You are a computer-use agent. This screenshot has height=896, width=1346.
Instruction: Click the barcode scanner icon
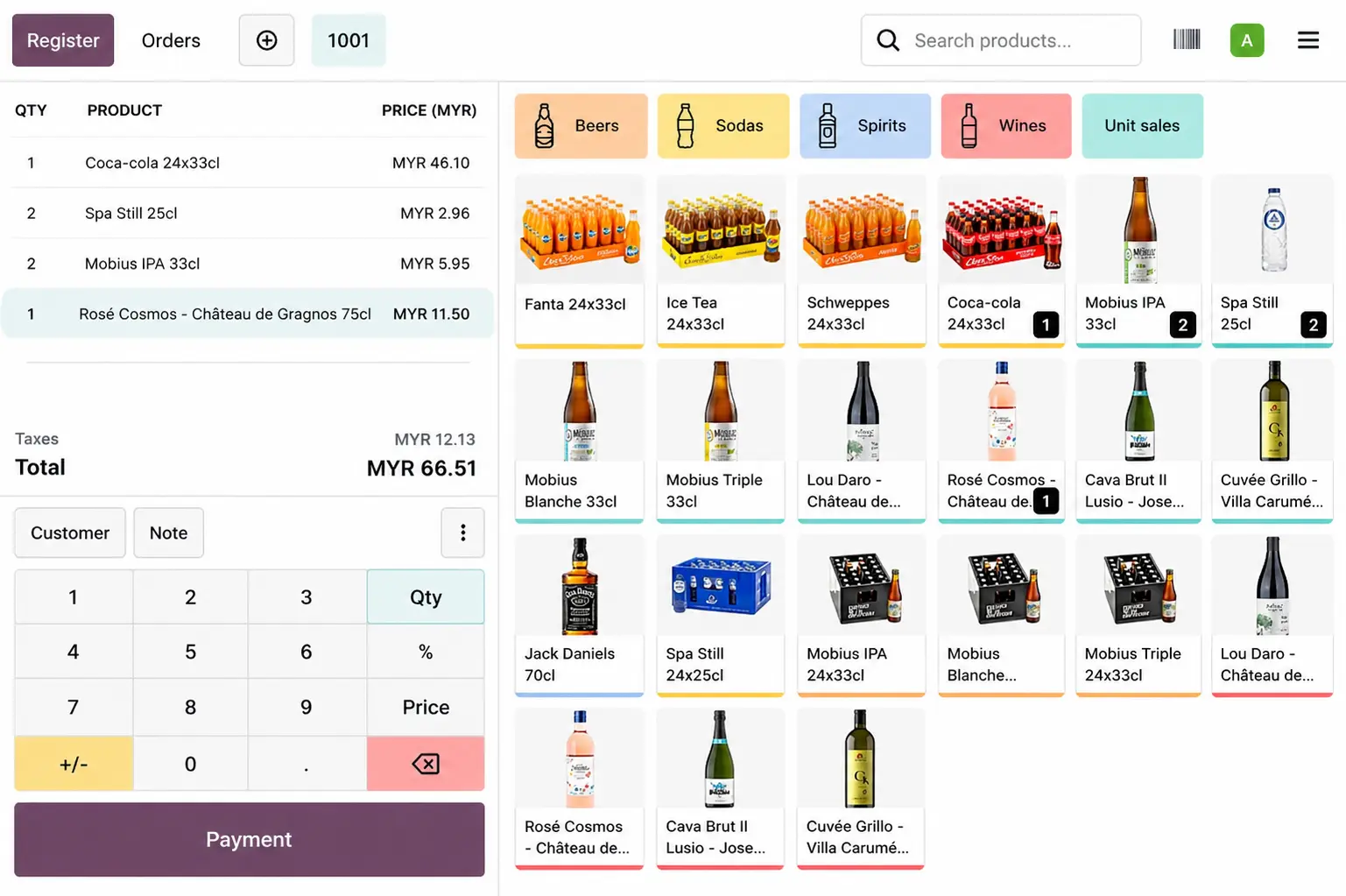pyautogui.click(x=1186, y=40)
